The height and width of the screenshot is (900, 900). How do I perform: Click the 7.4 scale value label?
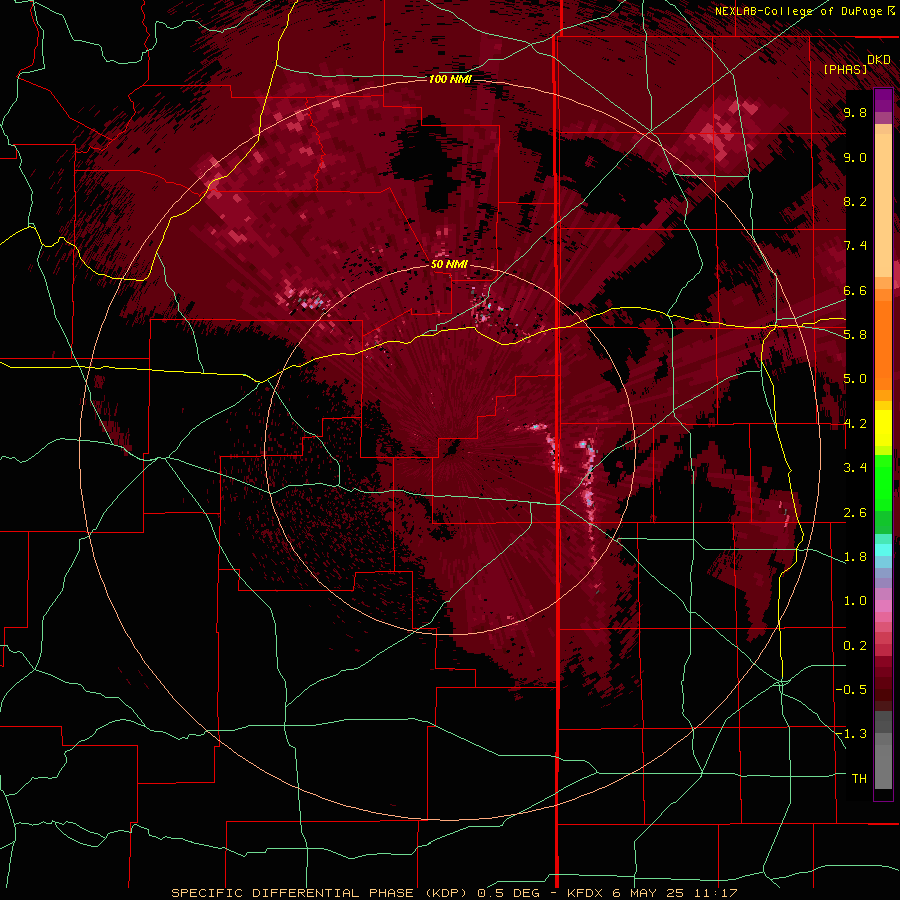click(x=855, y=246)
